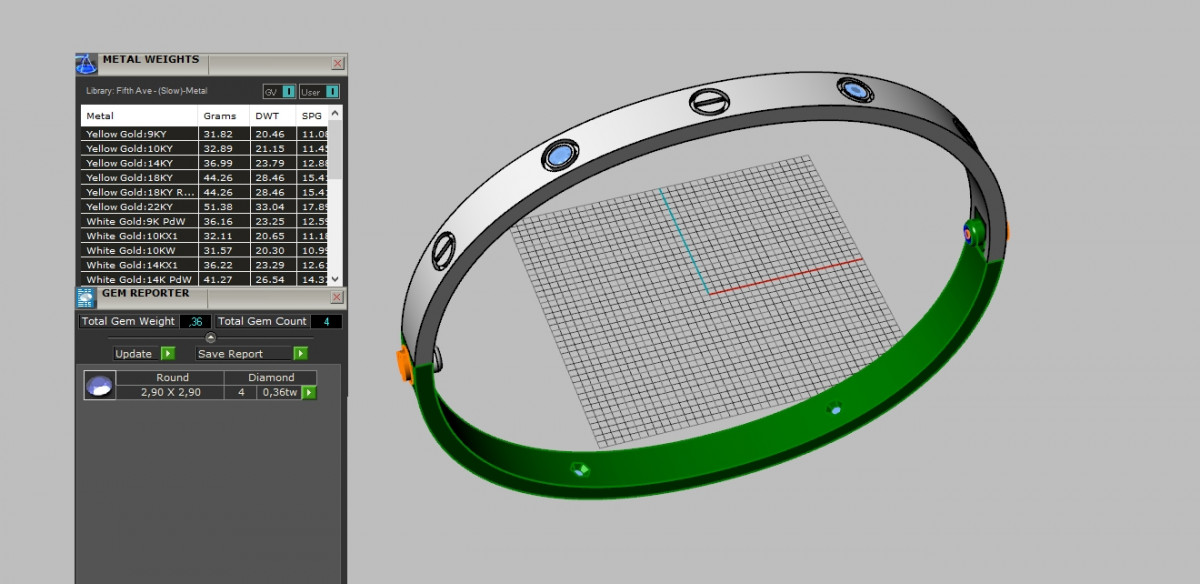
Task: Close the Metal Weights panel
Action: tap(338, 63)
